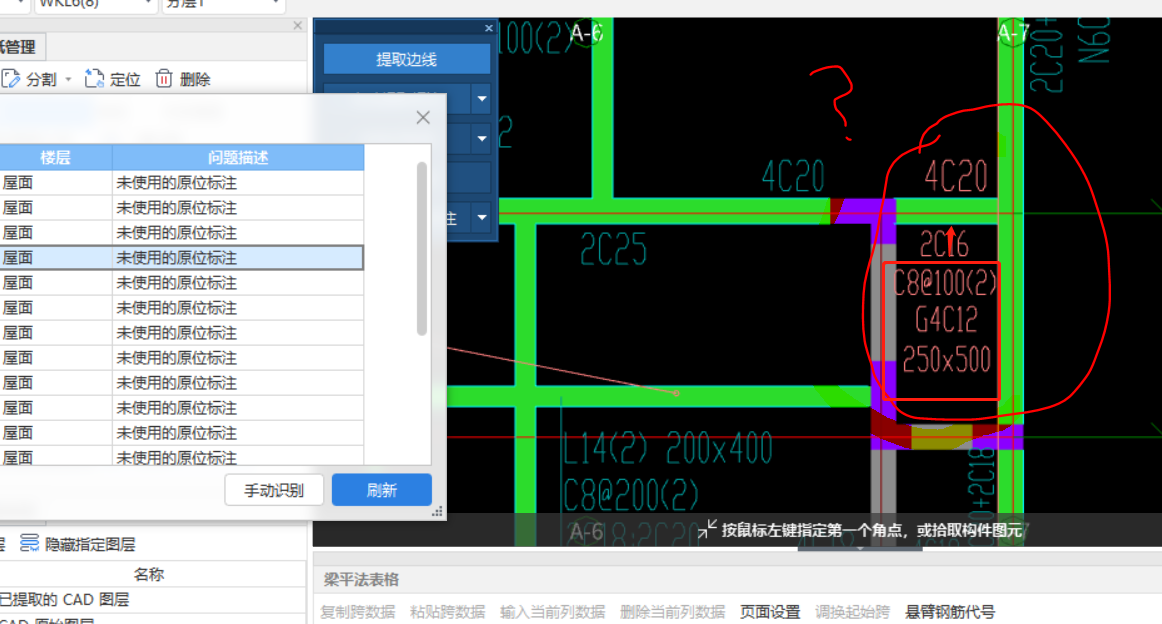The width and height of the screenshot is (1162, 624).
Task: Close the drawing management side panel
Action: (298, 25)
